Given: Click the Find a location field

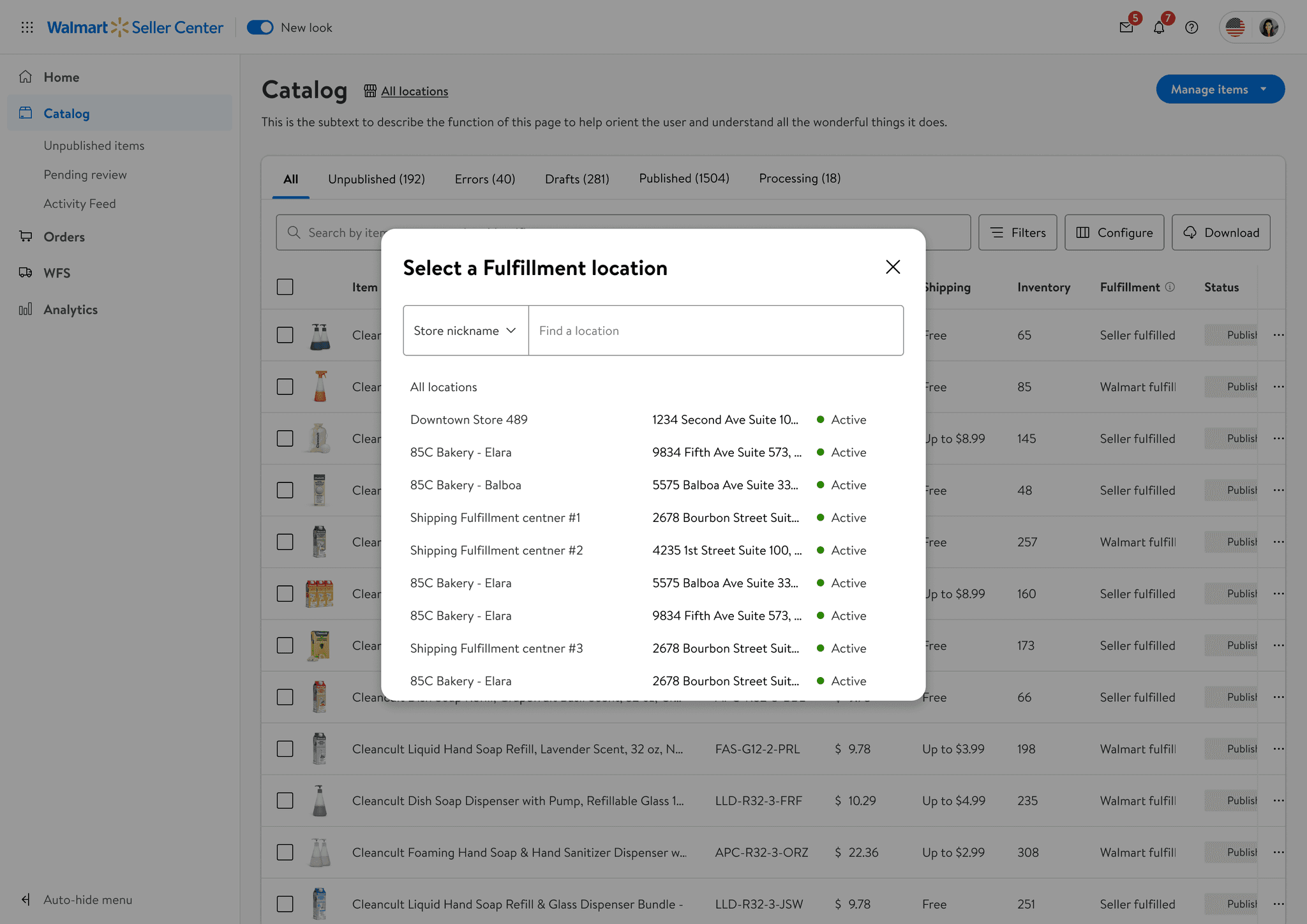Looking at the screenshot, I should click(x=715, y=331).
